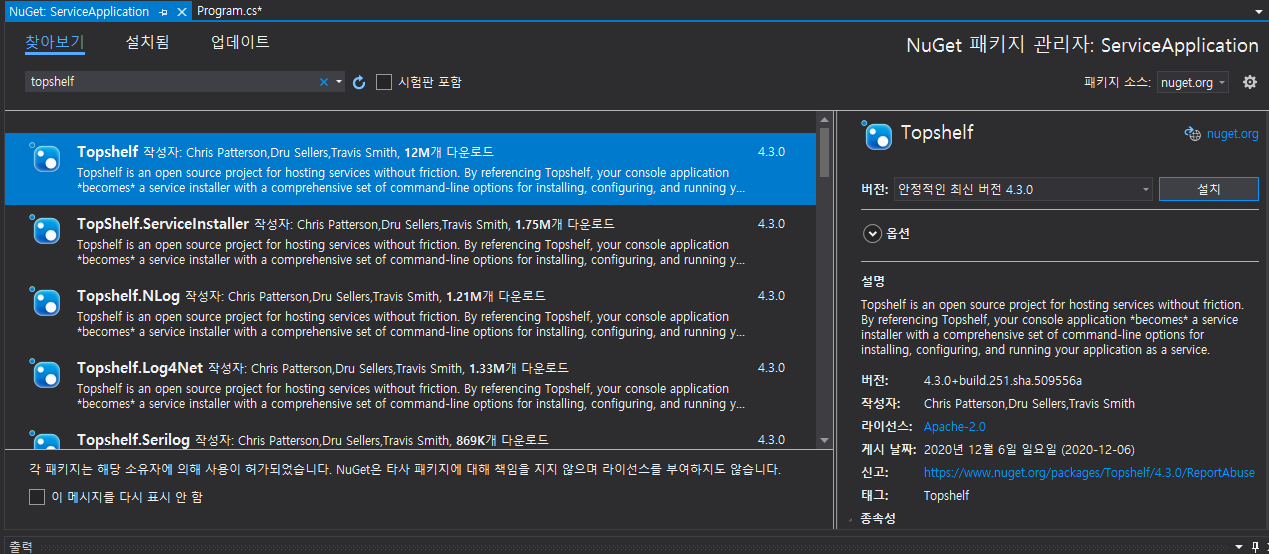Toggle the 시험판 포함 prerelease checkbox
This screenshot has width=1269, height=554.
384,82
